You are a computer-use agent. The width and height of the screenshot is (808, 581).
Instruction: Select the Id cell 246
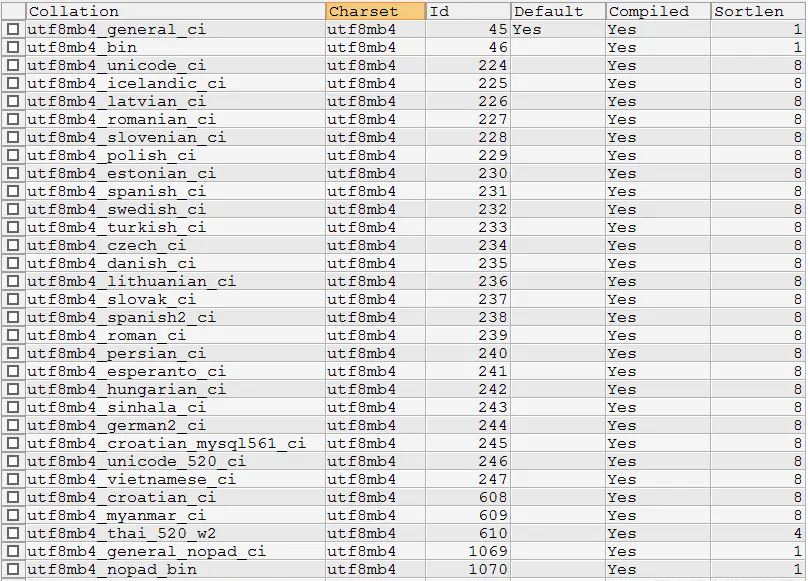pos(468,461)
